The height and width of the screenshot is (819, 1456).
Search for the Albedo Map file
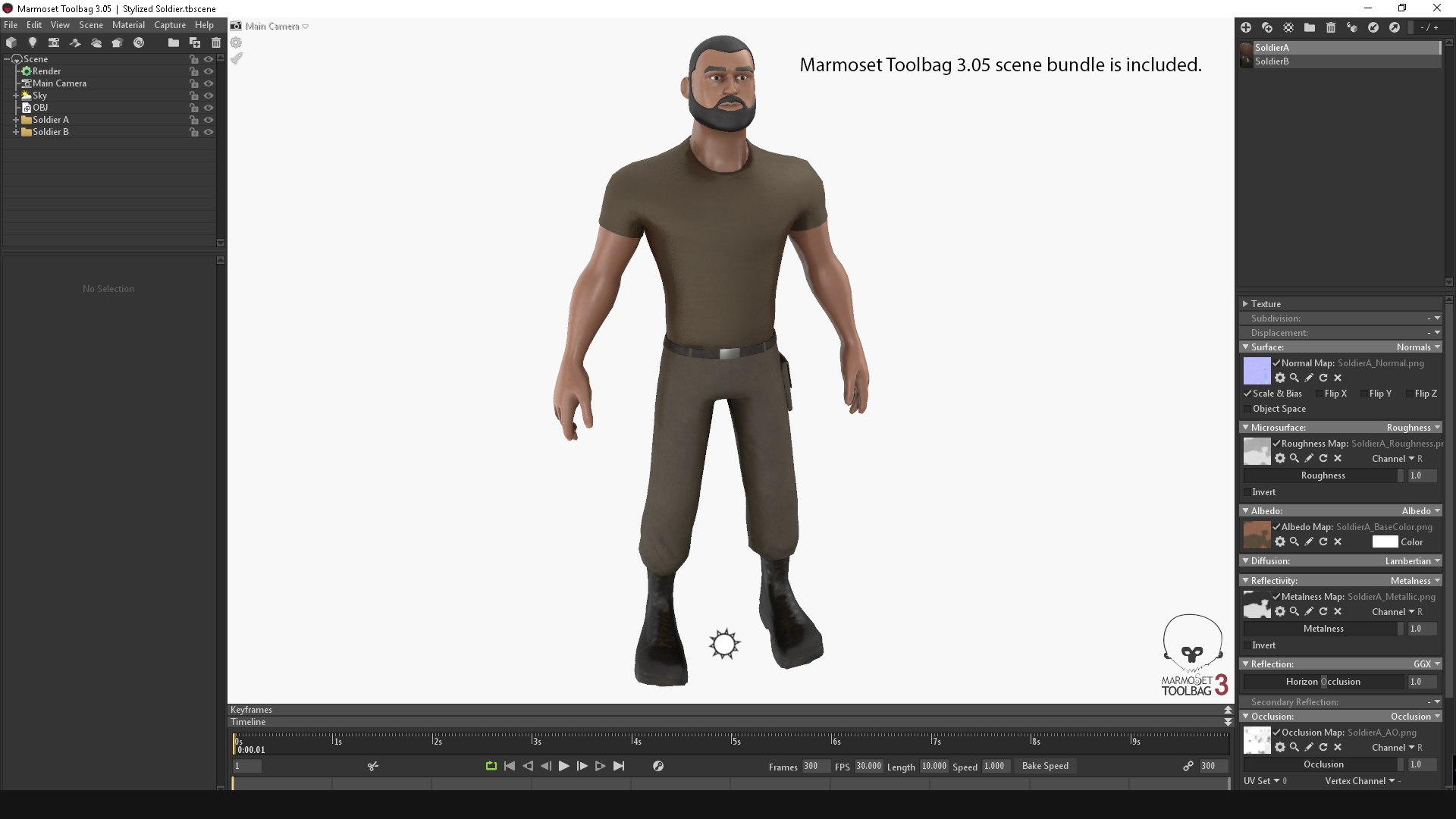1294,541
